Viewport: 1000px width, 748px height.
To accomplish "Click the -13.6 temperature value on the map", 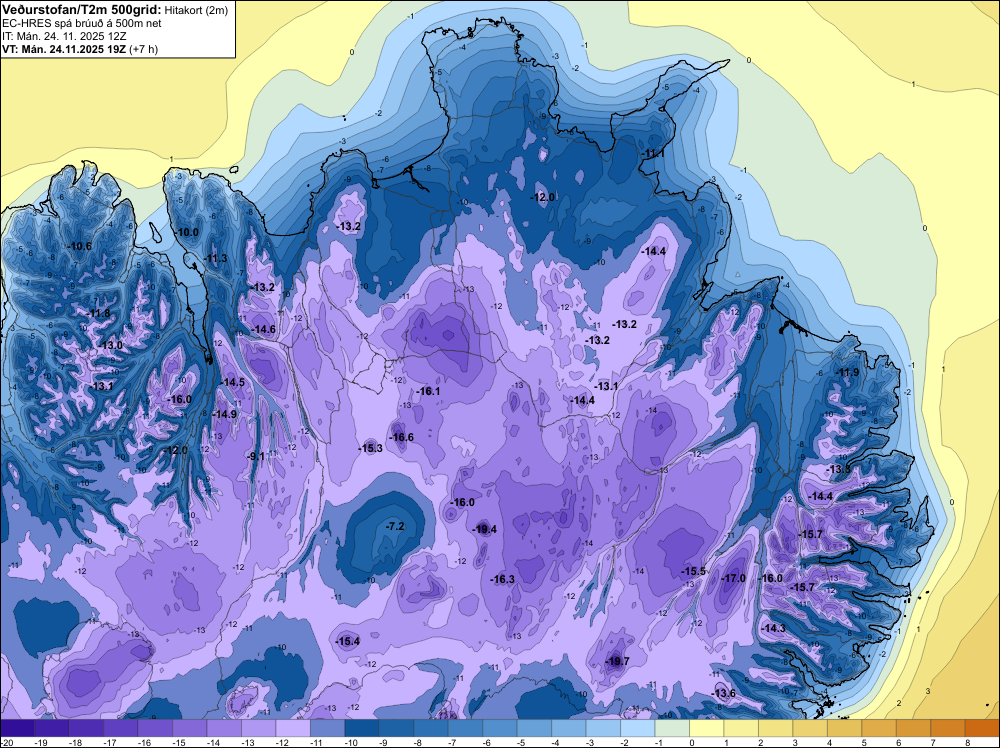I will point(723,693).
